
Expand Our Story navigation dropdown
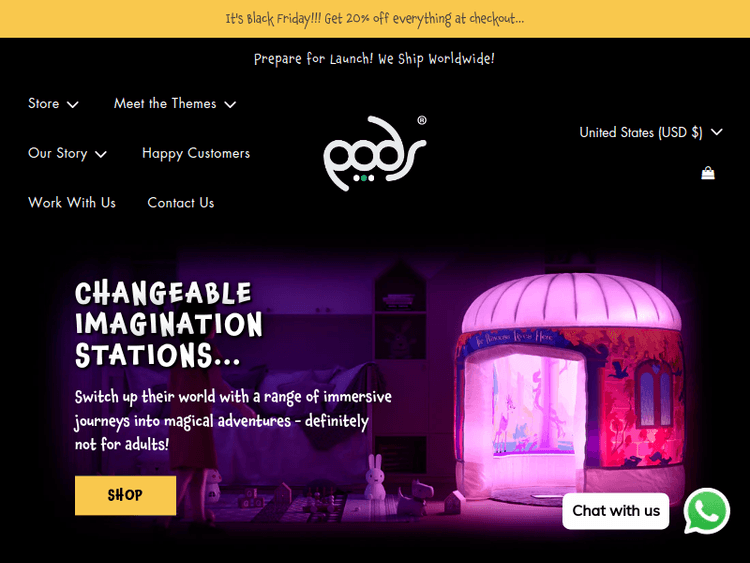(x=67, y=154)
